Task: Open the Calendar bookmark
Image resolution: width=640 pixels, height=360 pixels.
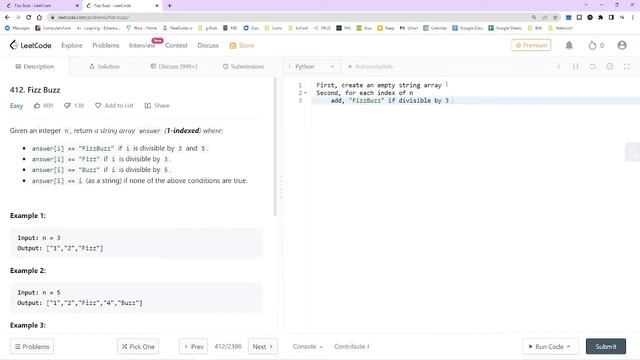Action: 435,28
